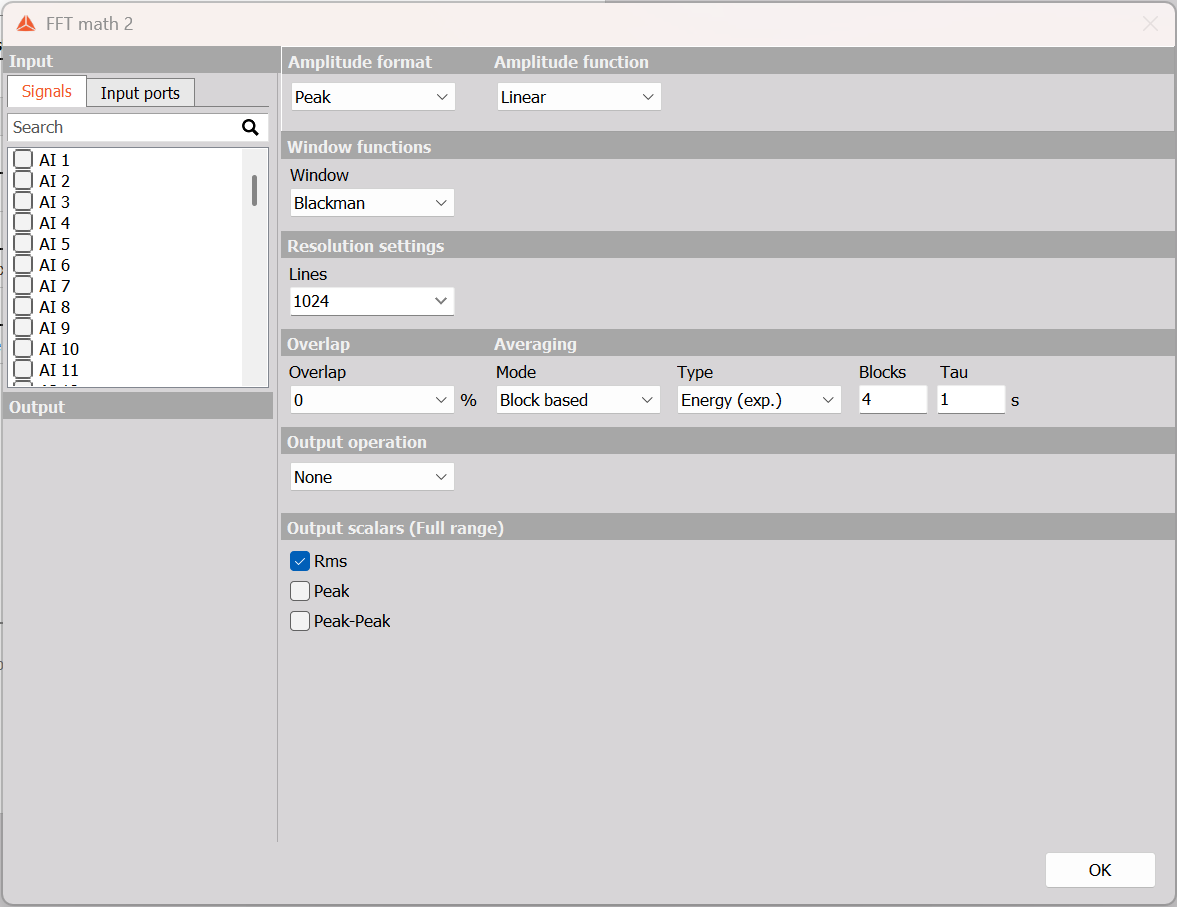Click the AI 10 signal label

(59, 349)
